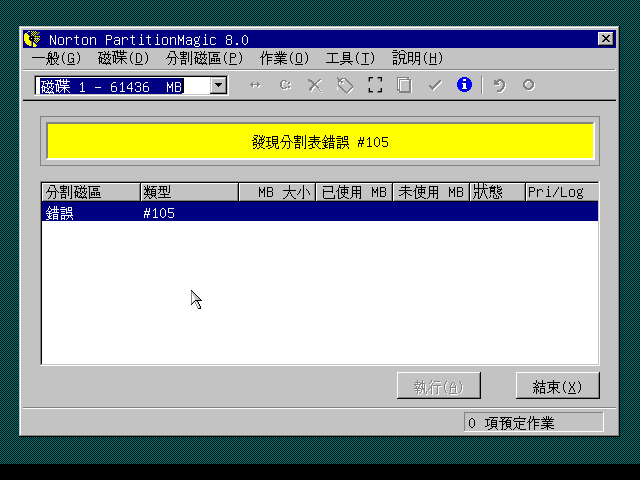Click the 分割磁區 column header
Viewport: 640px width, 480px height.
pos(91,192)
